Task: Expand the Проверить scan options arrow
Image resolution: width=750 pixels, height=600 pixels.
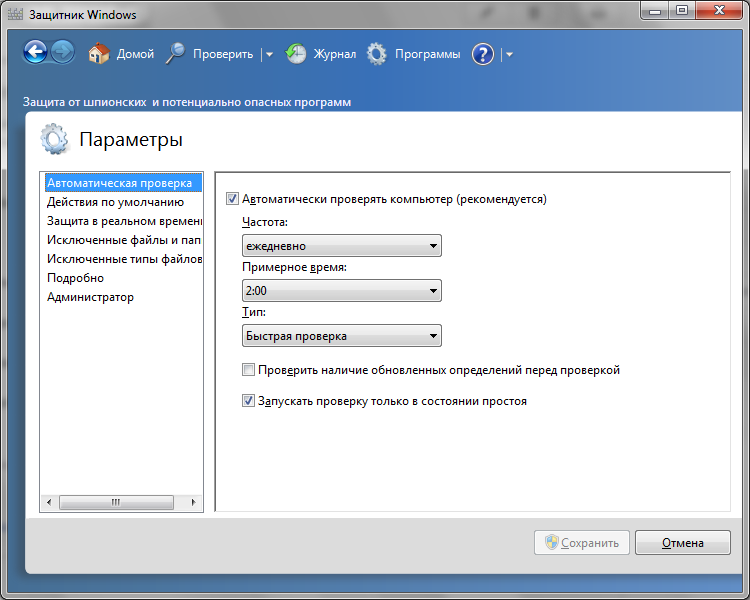Action: pyautogui.click(x=269, y=55)
